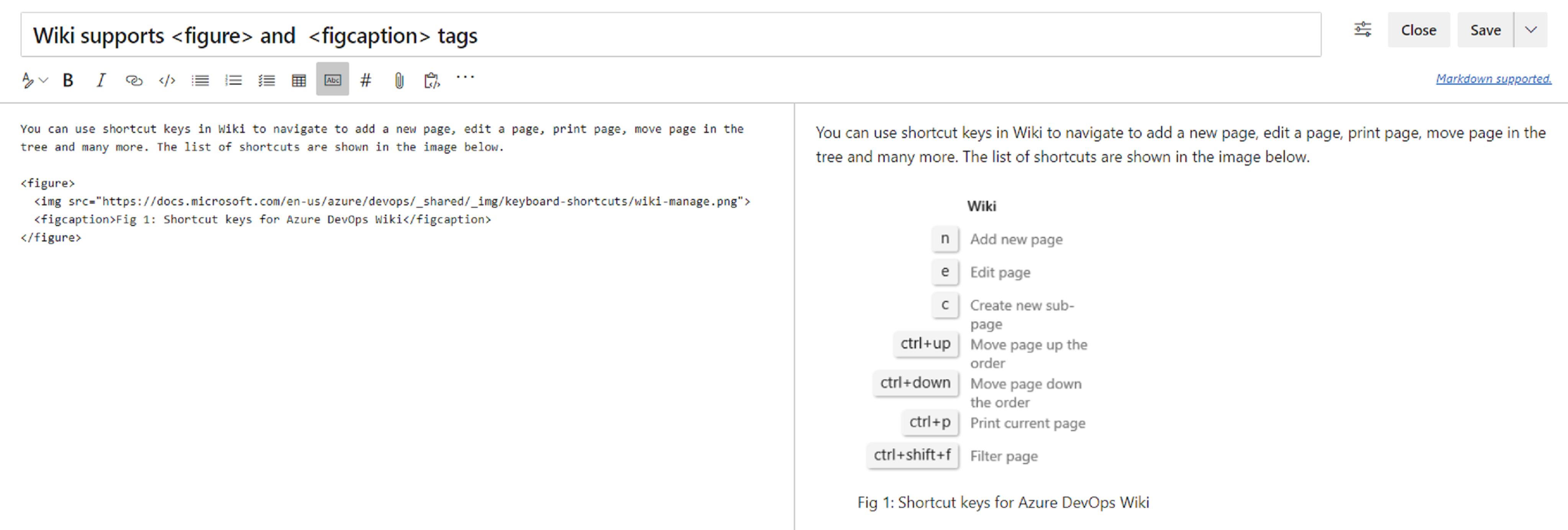Insert a table from the toolbar
1568x530 pixels.
pos(299,80)
